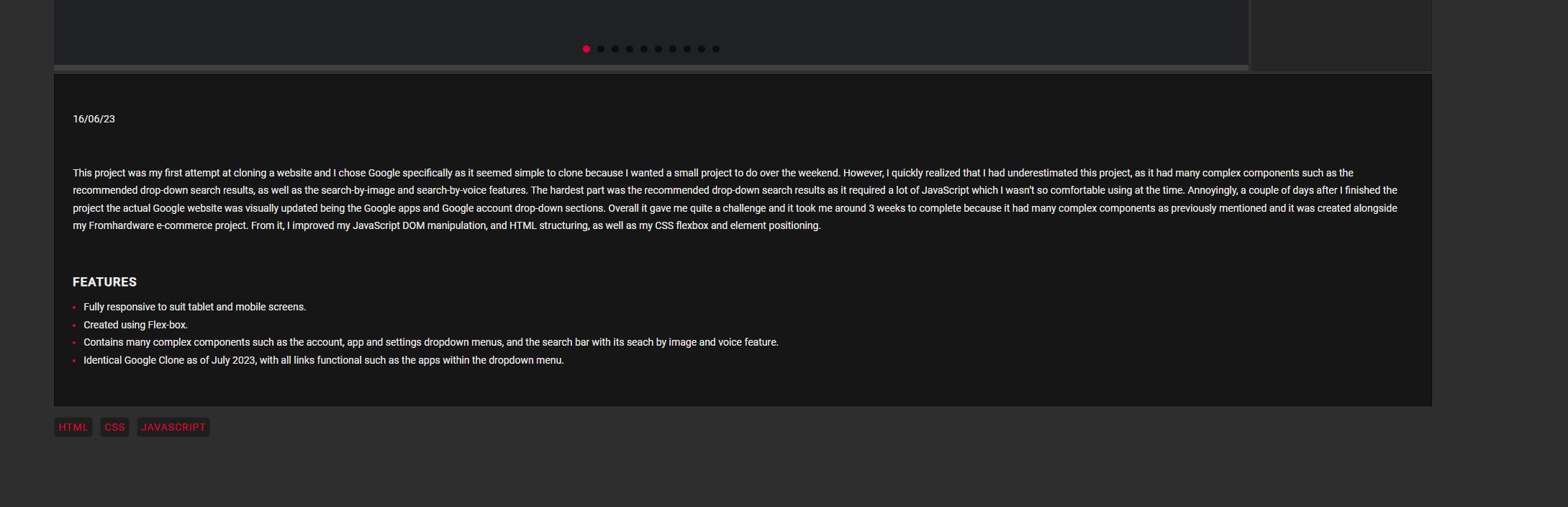Select the 'Fully responsive' feature bullet
Image resolution: width=1568 pixels, height=507 pixels.
(x=195, y=307)
